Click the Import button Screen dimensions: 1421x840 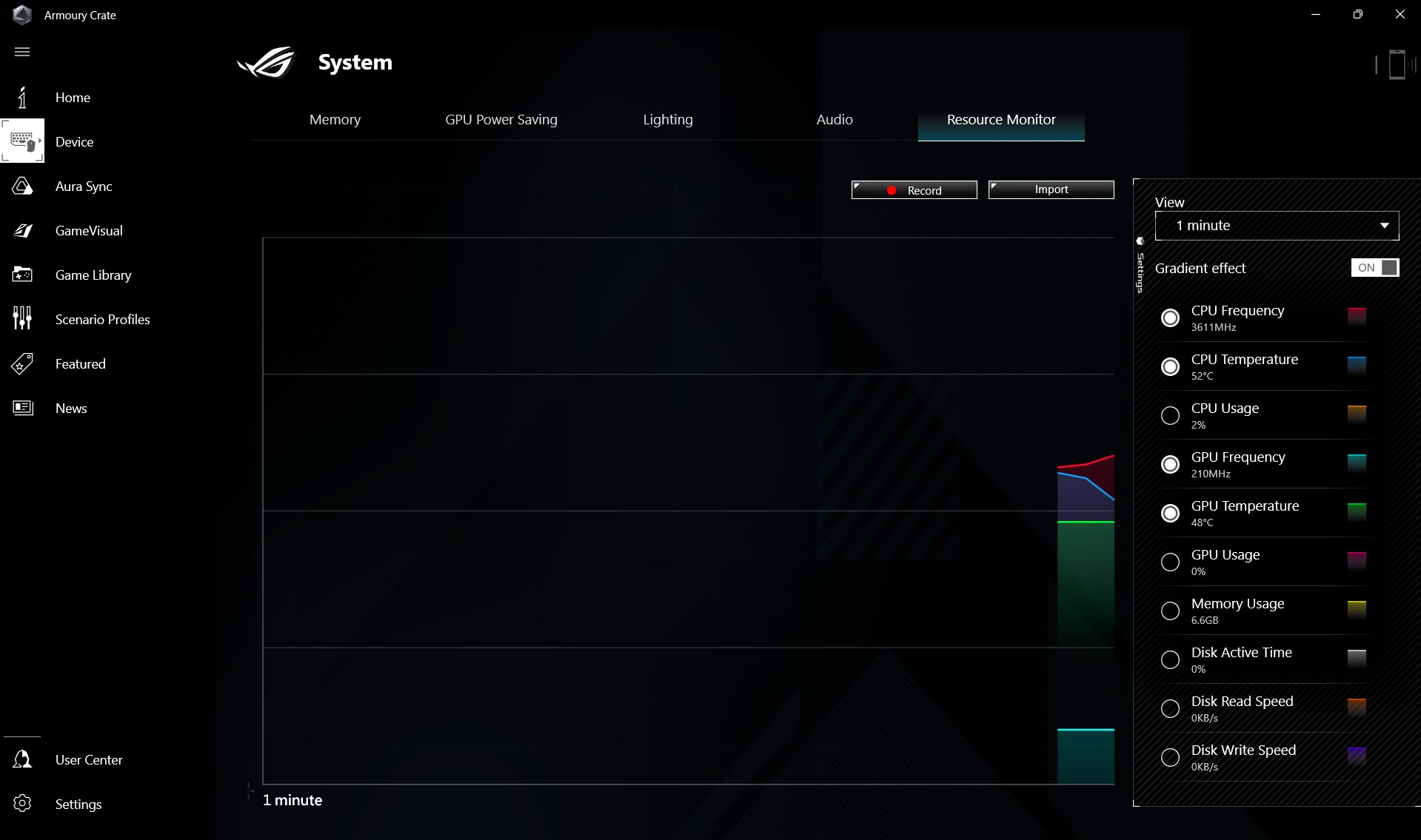tap(1051, 189)
